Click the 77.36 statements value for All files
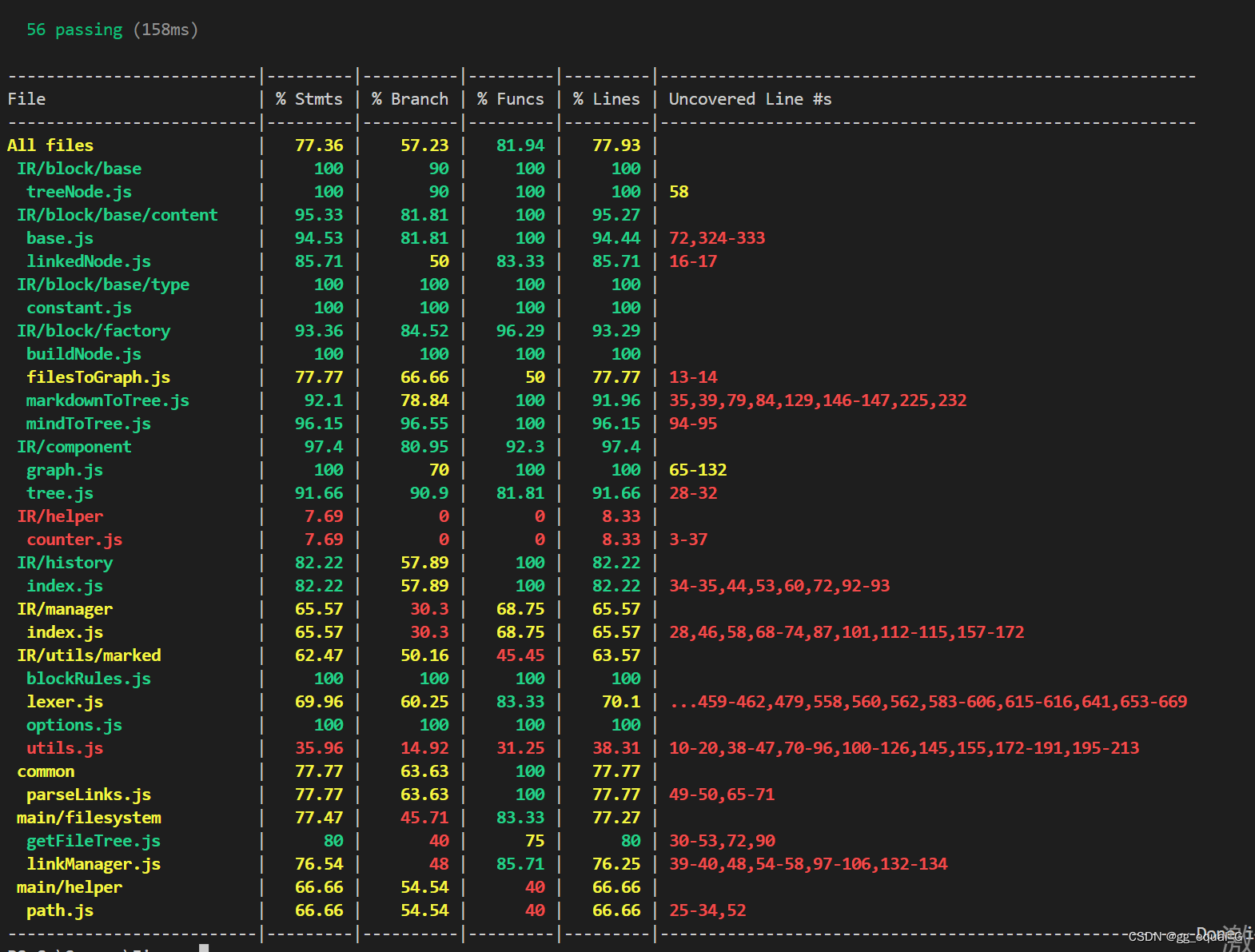The width and height of the screenshot is (1255, 952). click(319, 145)
